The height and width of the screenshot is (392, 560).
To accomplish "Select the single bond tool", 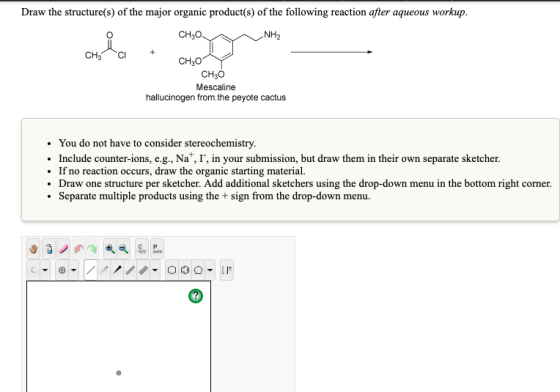I will 91,270.
